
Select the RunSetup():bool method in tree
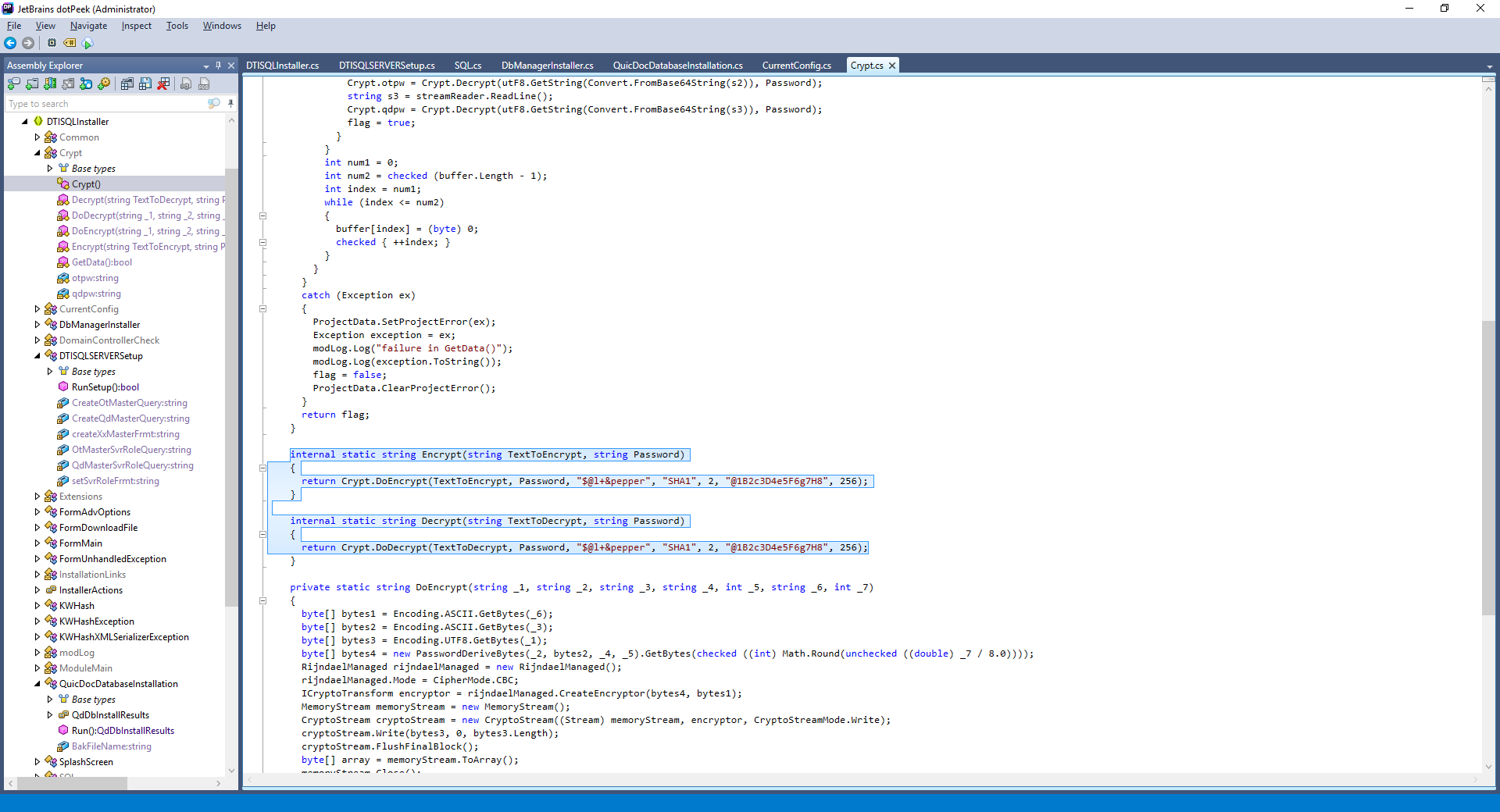click(105, 387)
